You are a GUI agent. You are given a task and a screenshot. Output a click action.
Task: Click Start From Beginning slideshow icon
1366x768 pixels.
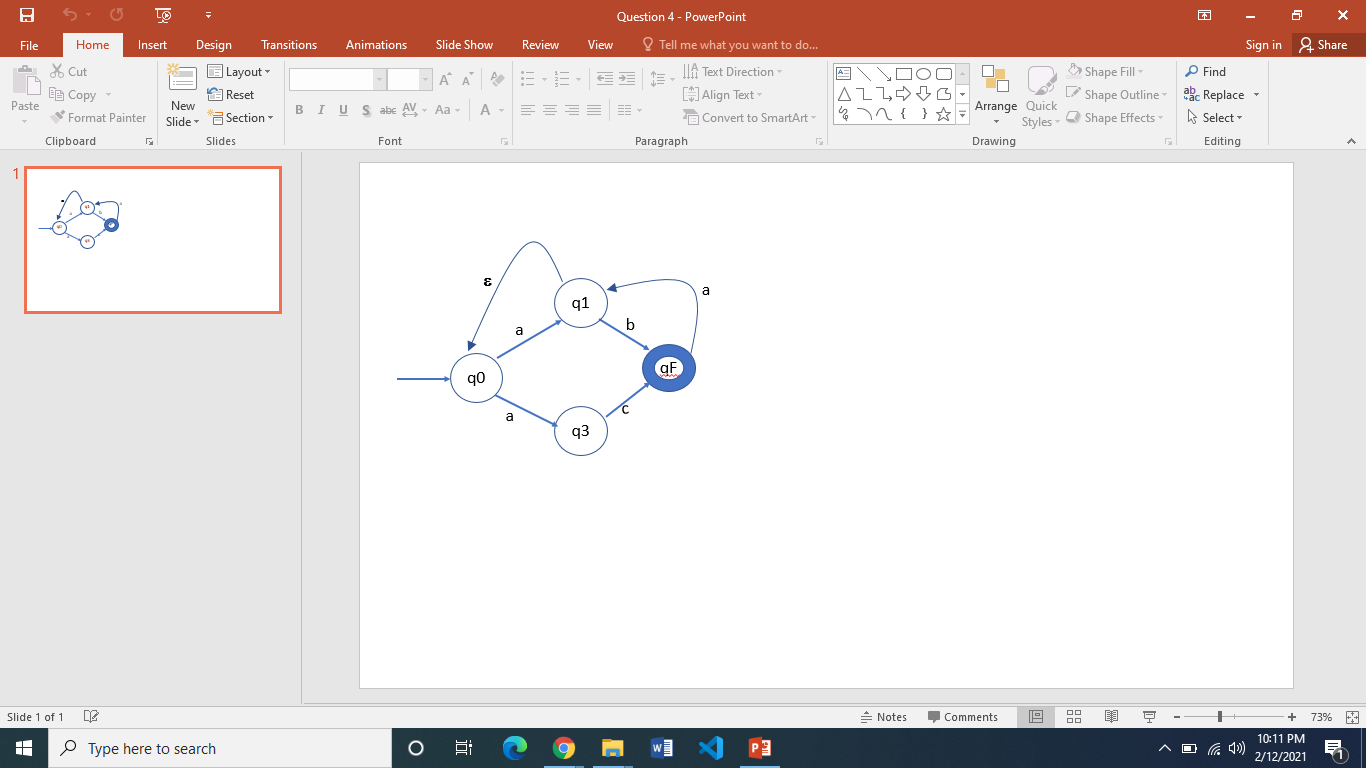[163, 16]
